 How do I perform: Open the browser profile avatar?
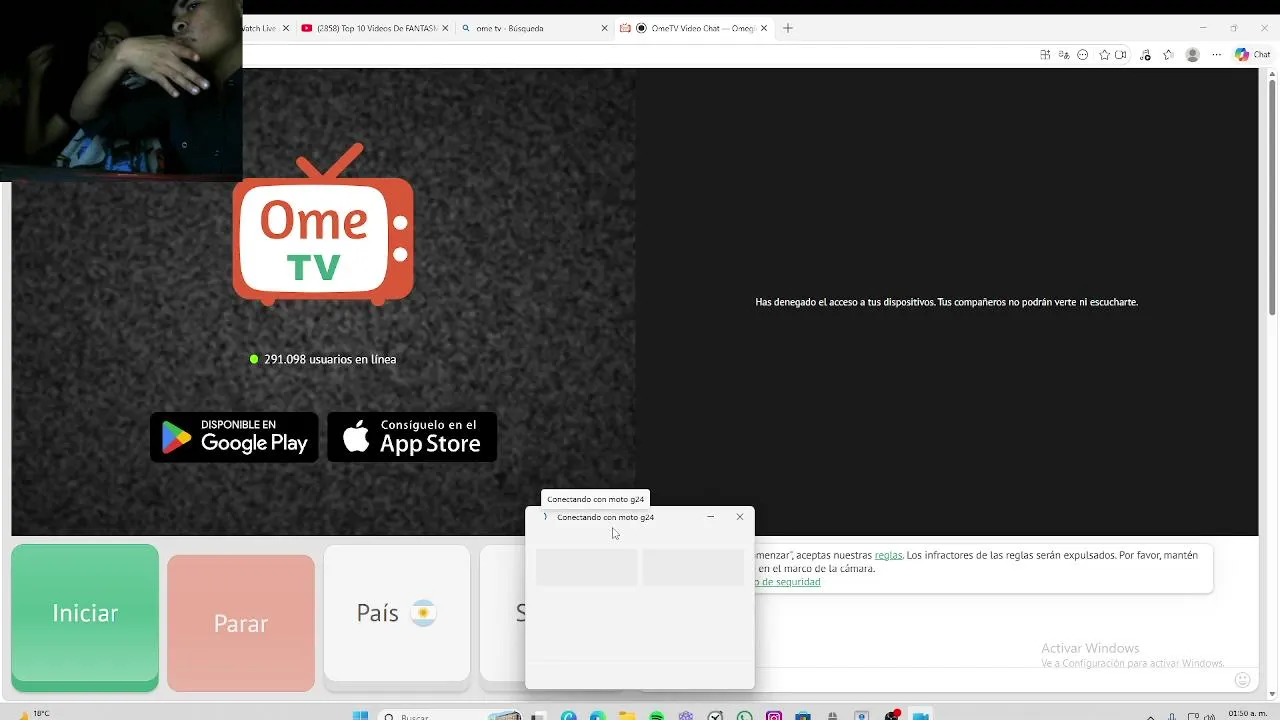1192,55
